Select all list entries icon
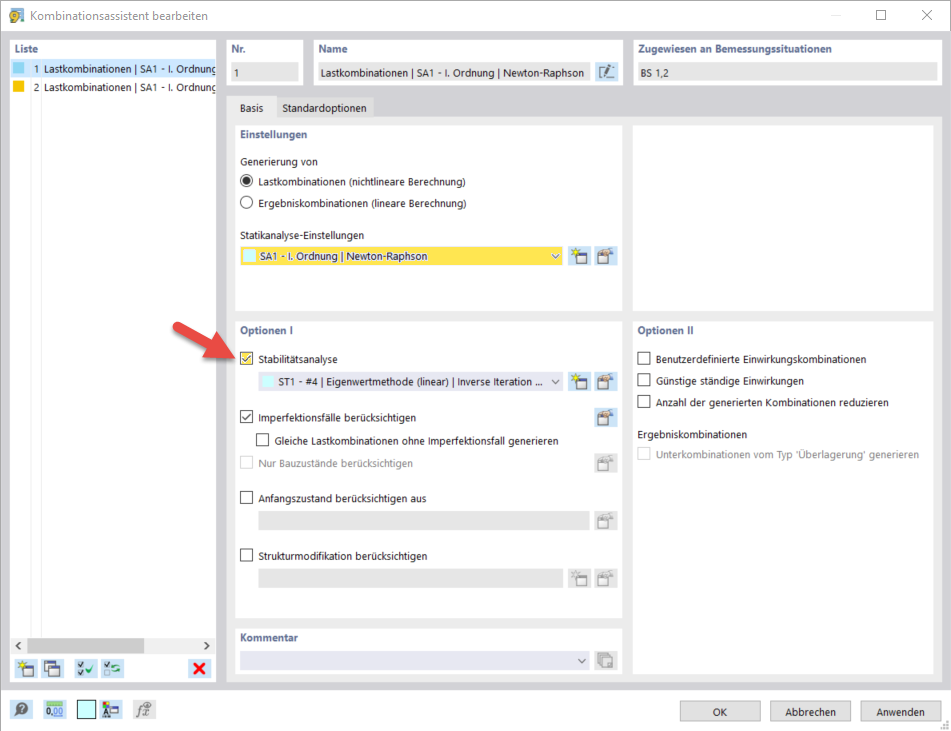The image size is (951, 731). pyautogui.click(x=86, y=669)
